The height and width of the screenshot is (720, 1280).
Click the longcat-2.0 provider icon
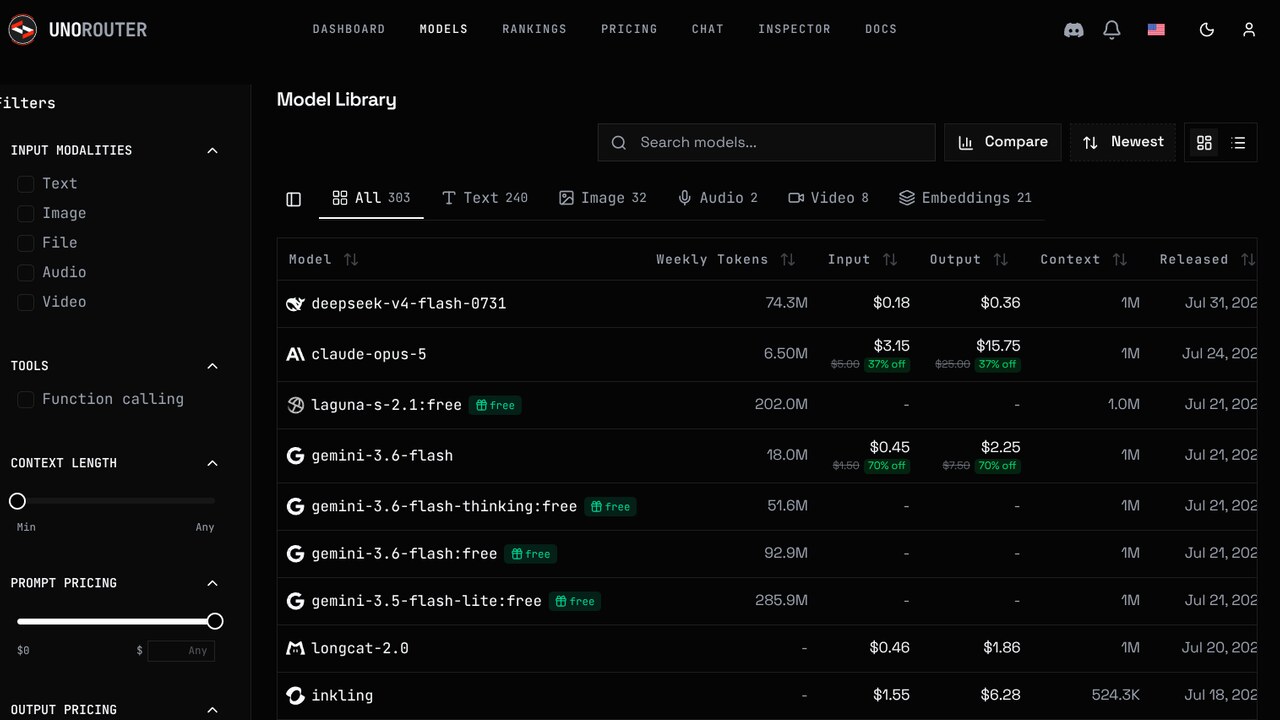click(x=295, y=649)
